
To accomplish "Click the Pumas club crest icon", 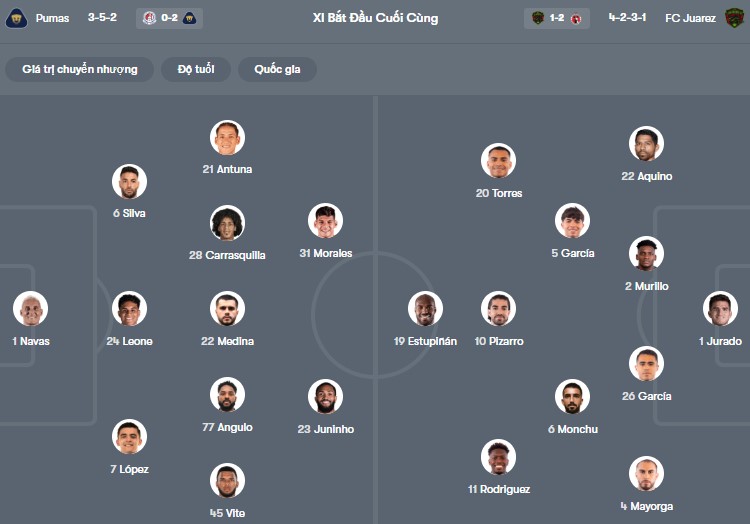I will click(16, 18).
